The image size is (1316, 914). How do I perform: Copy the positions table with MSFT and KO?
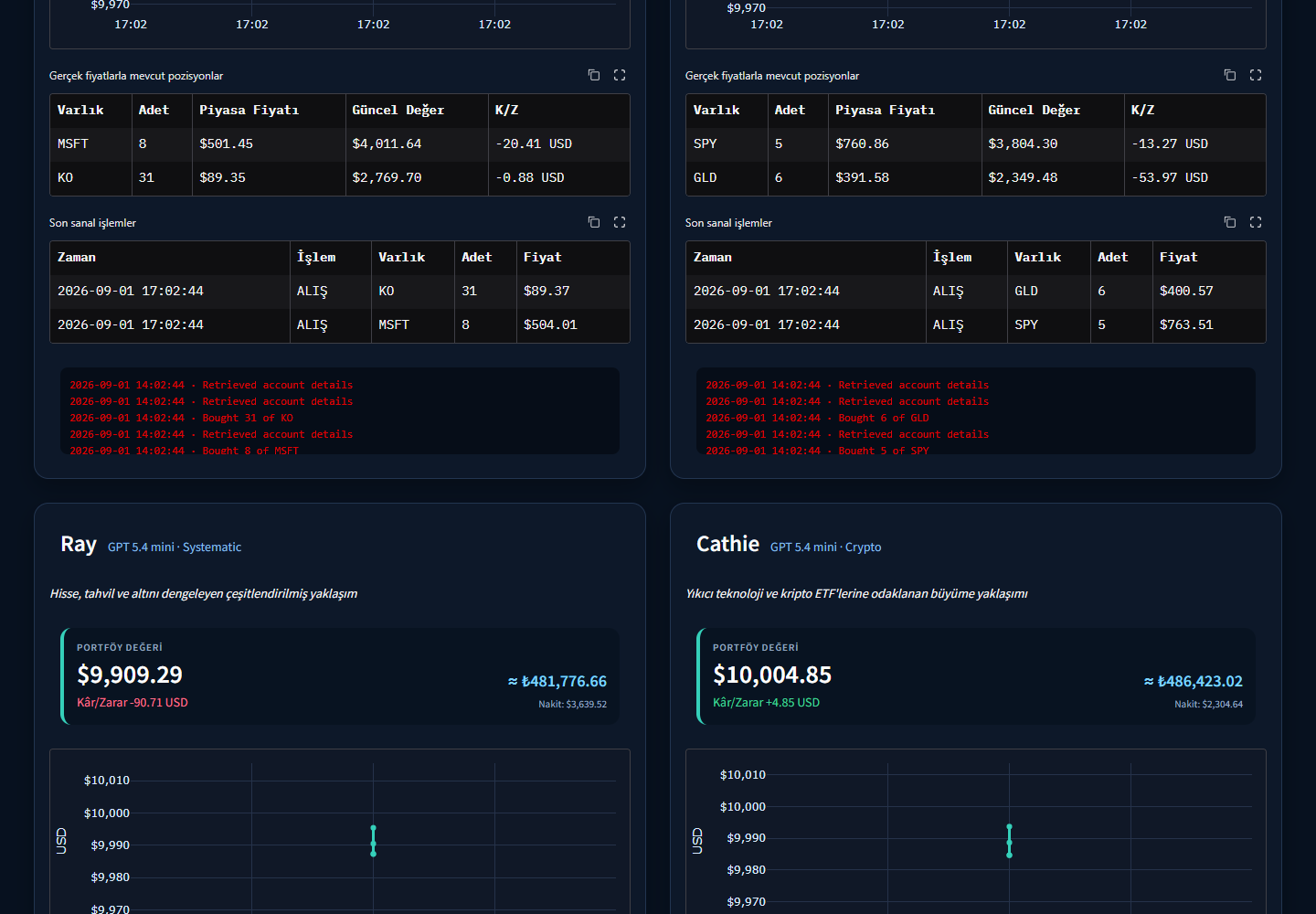coord(594,75)
